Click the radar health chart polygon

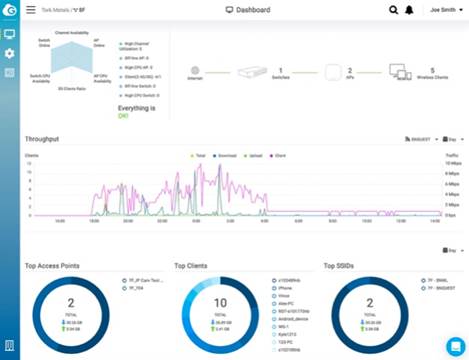coord(72,57)
